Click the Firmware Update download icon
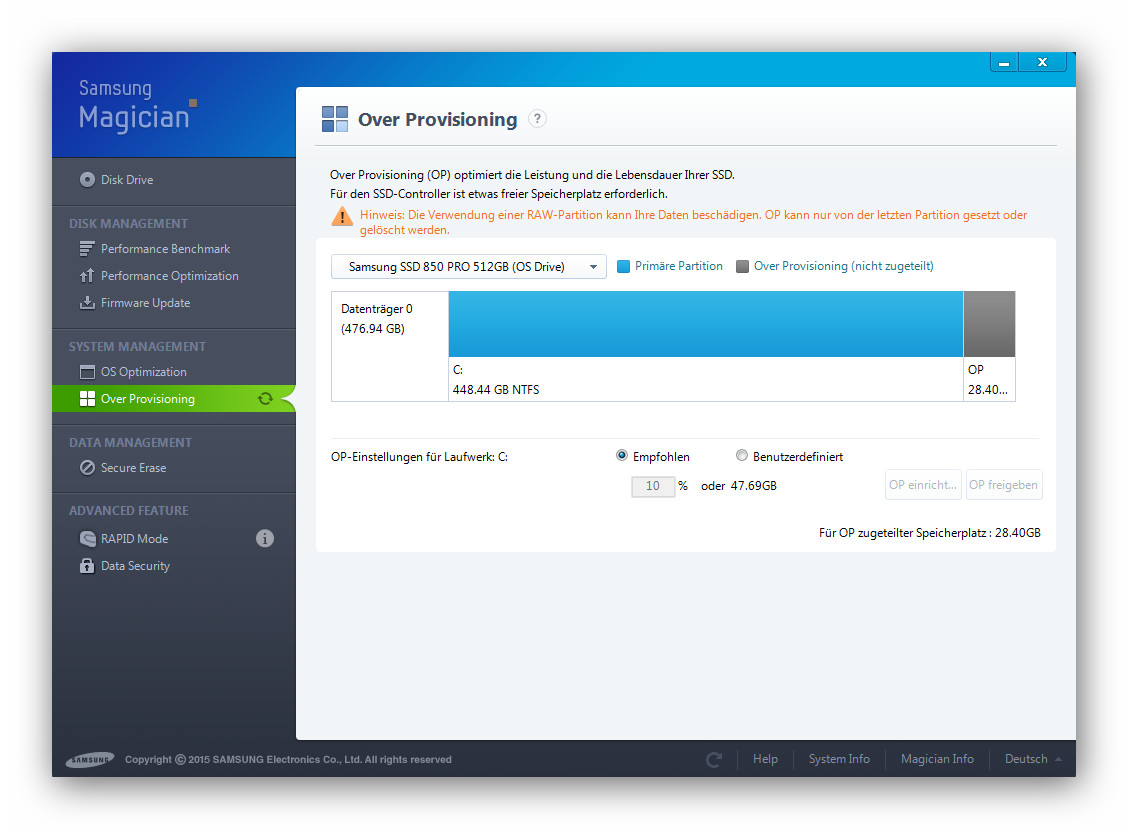The height and width of the screenshot is (829, 1128). (x=86, y=302)
